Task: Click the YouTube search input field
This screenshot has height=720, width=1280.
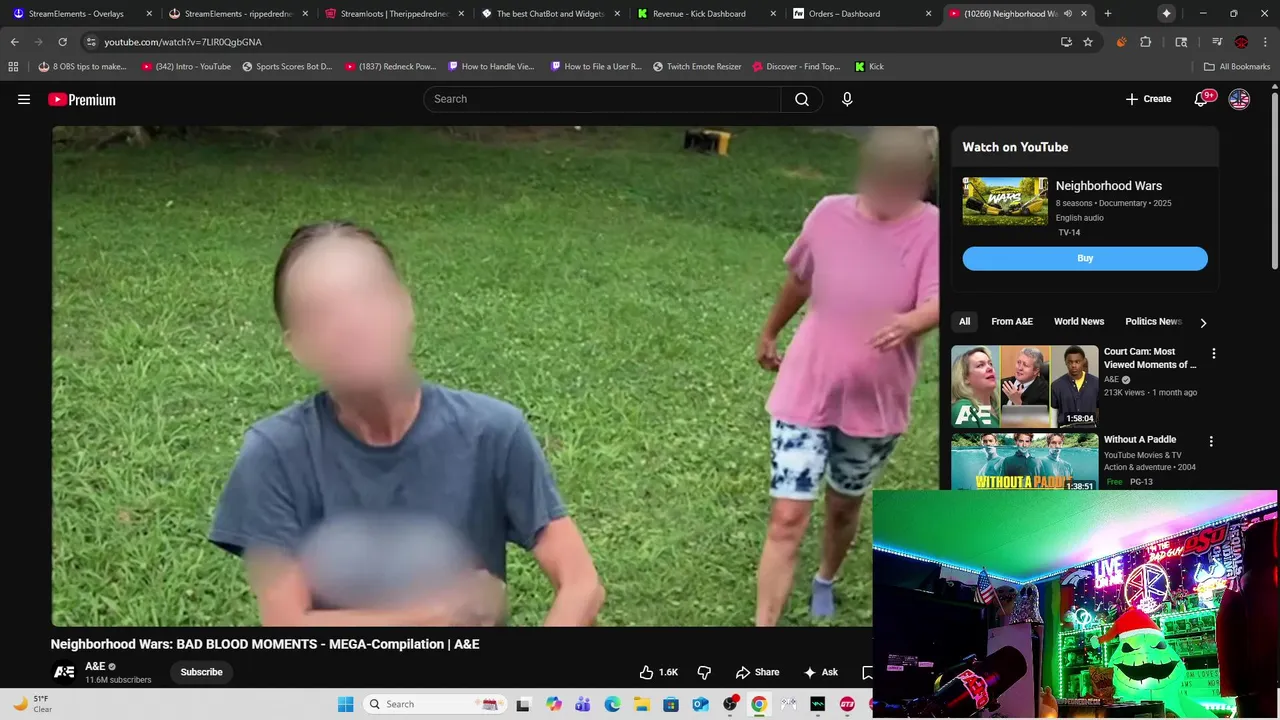Action: (603, 99)
